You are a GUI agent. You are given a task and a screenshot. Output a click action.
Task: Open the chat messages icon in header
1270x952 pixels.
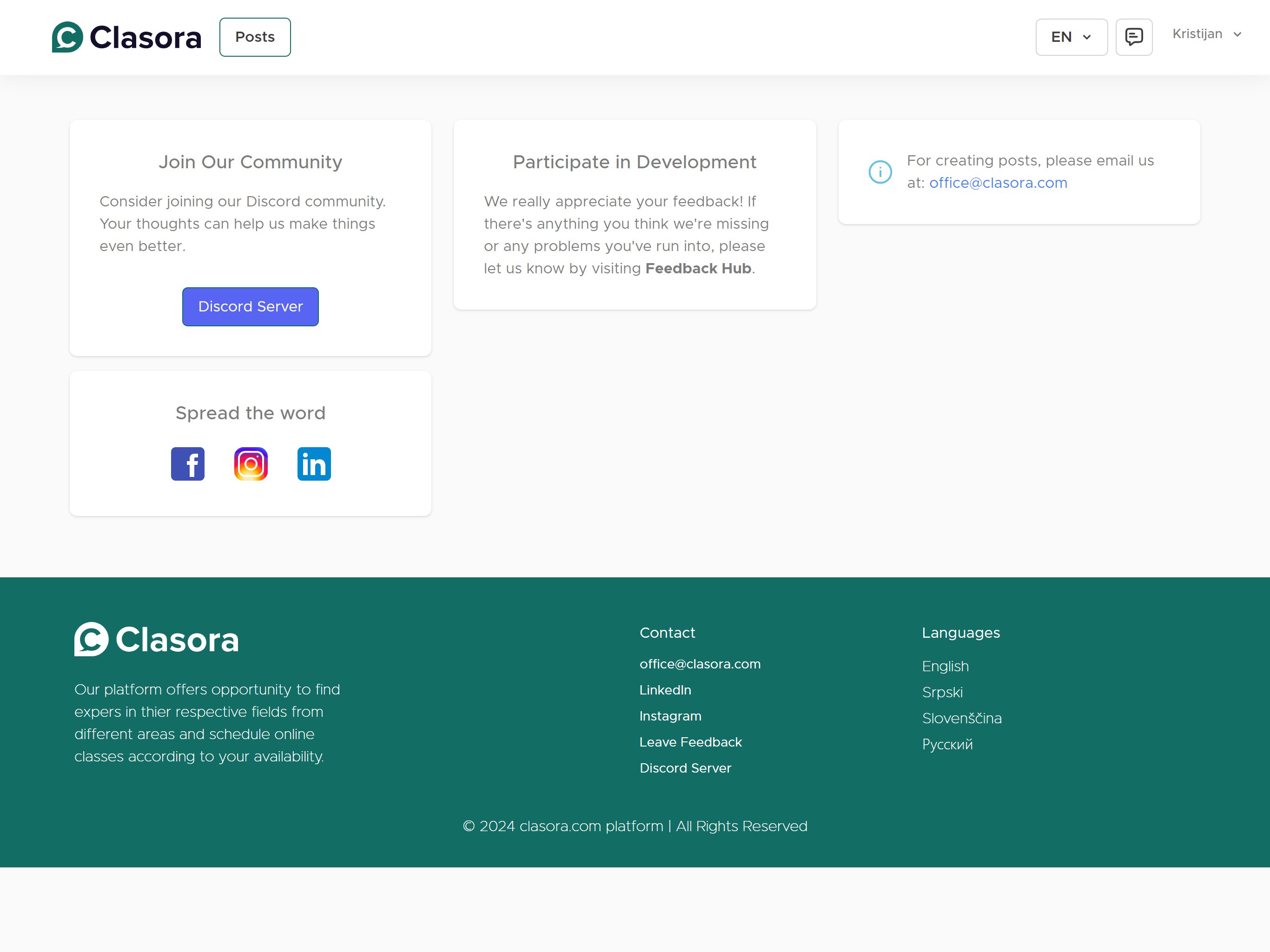[1133, 37]
